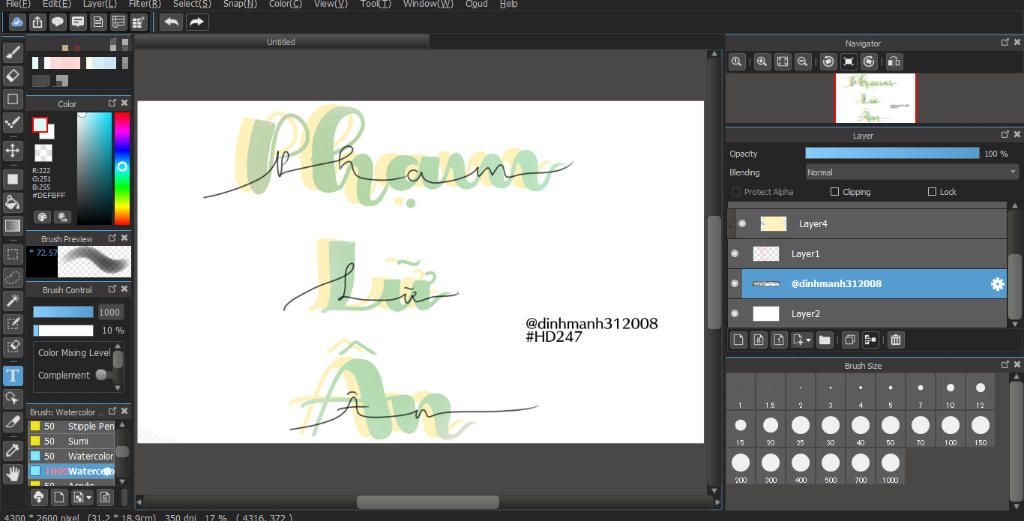Select the Eyedropper tool

point(12,450)
